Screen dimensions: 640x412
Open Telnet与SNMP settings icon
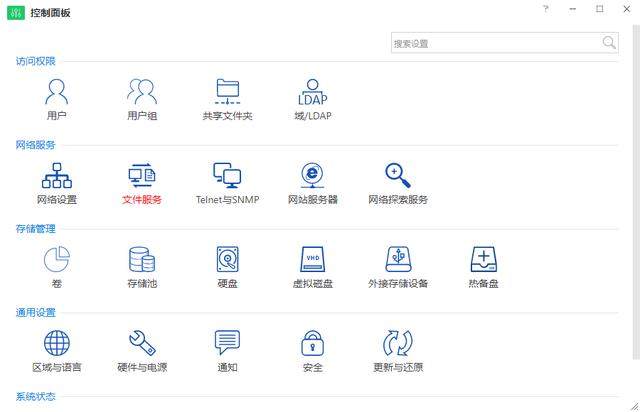227,176
